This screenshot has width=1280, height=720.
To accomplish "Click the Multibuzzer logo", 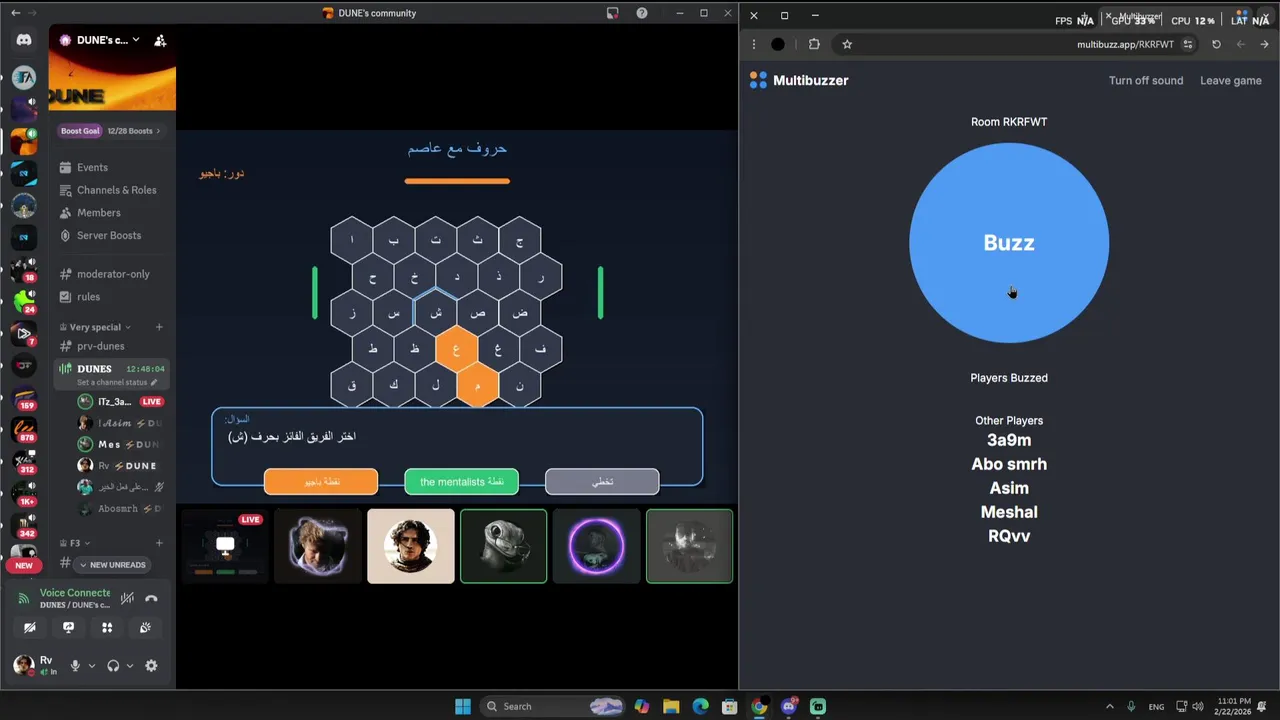I will [x=799, y=81].
